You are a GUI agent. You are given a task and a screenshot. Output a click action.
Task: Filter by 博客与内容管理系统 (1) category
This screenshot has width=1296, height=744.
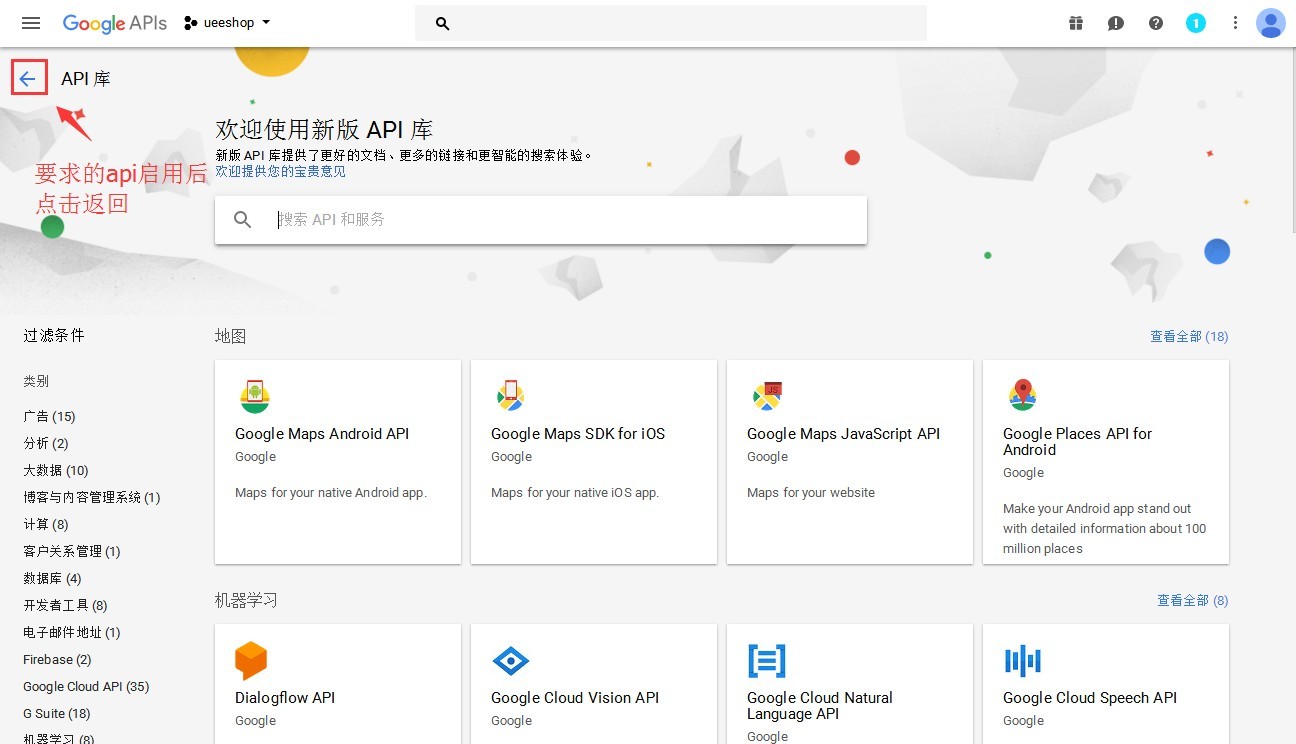click(x=92, y=497)
